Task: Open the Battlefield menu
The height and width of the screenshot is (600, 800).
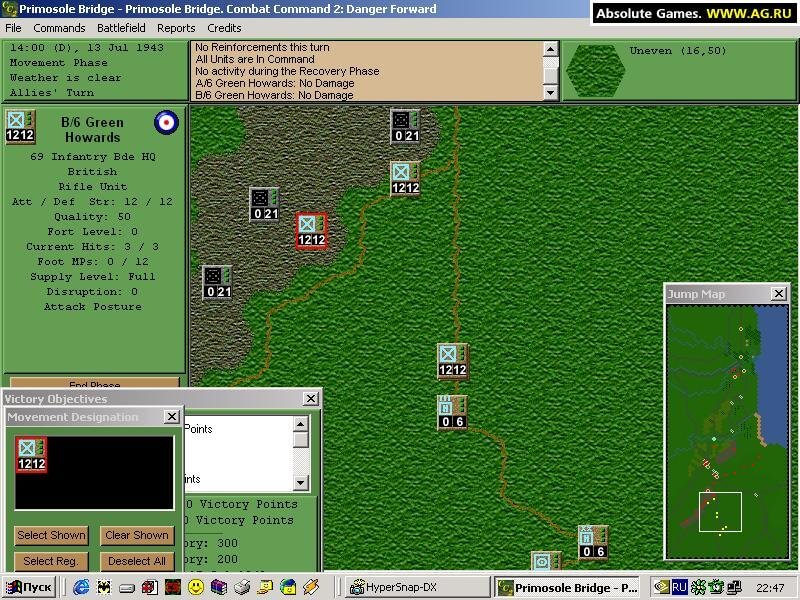Action: click(121, 28)
